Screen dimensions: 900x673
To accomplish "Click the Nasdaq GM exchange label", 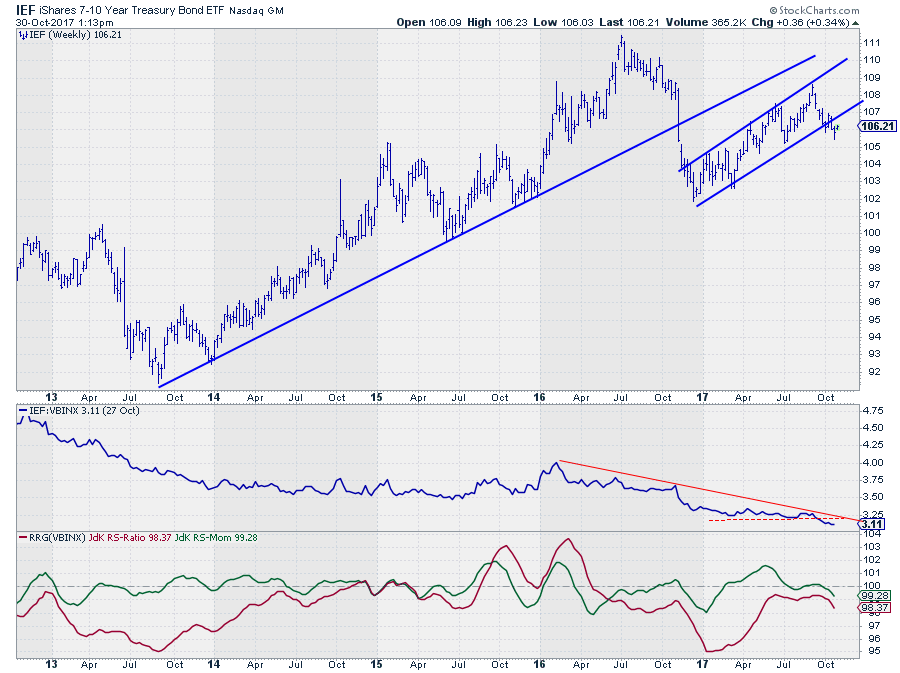I will [256, 10].
